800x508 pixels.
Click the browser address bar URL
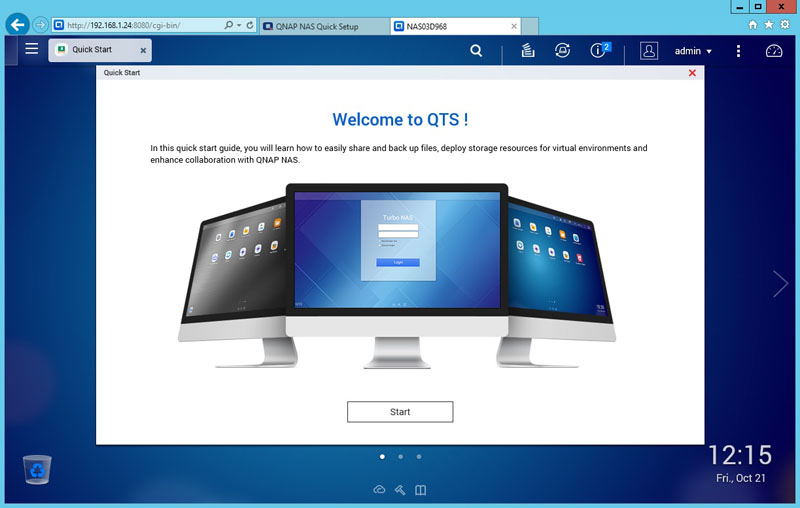[123, 25]
